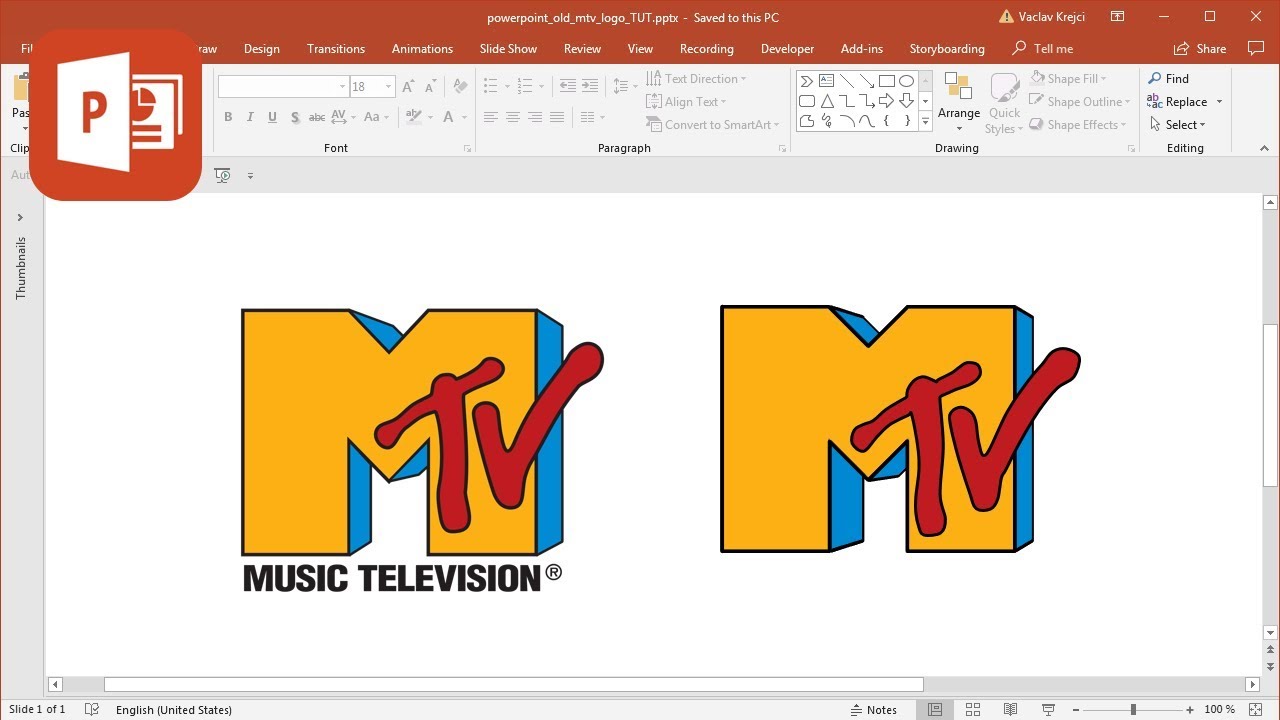Viewport: 1280px width, 720px height.
Task: Collapse the ribbon
Action: (1264, 148)
